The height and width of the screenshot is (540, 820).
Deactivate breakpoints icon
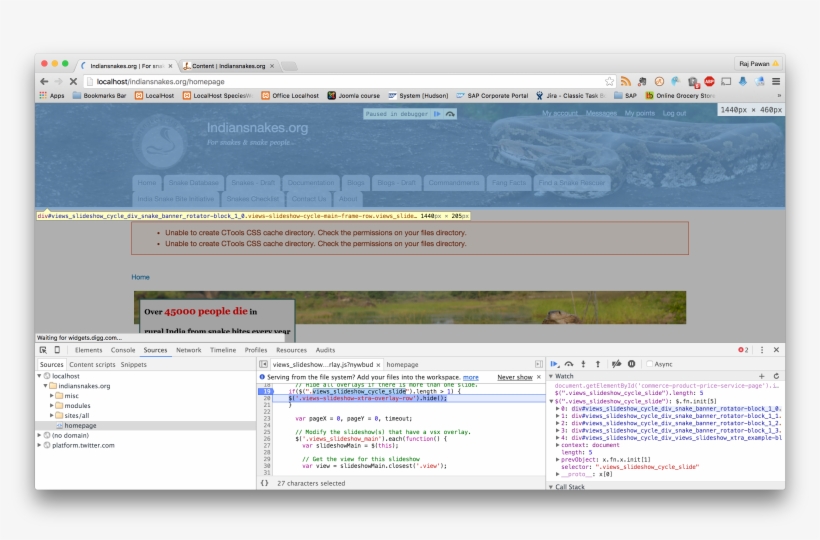coord(617,364)
